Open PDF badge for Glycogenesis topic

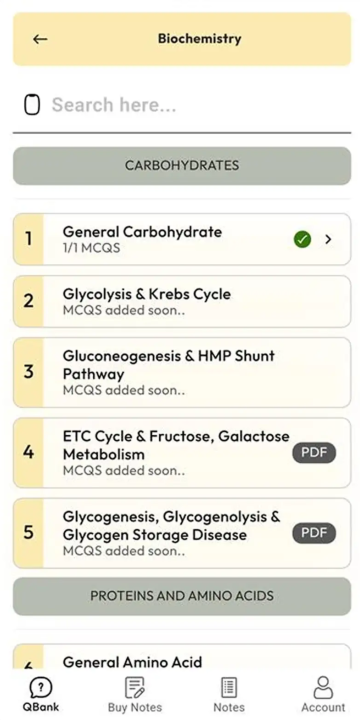314,533
